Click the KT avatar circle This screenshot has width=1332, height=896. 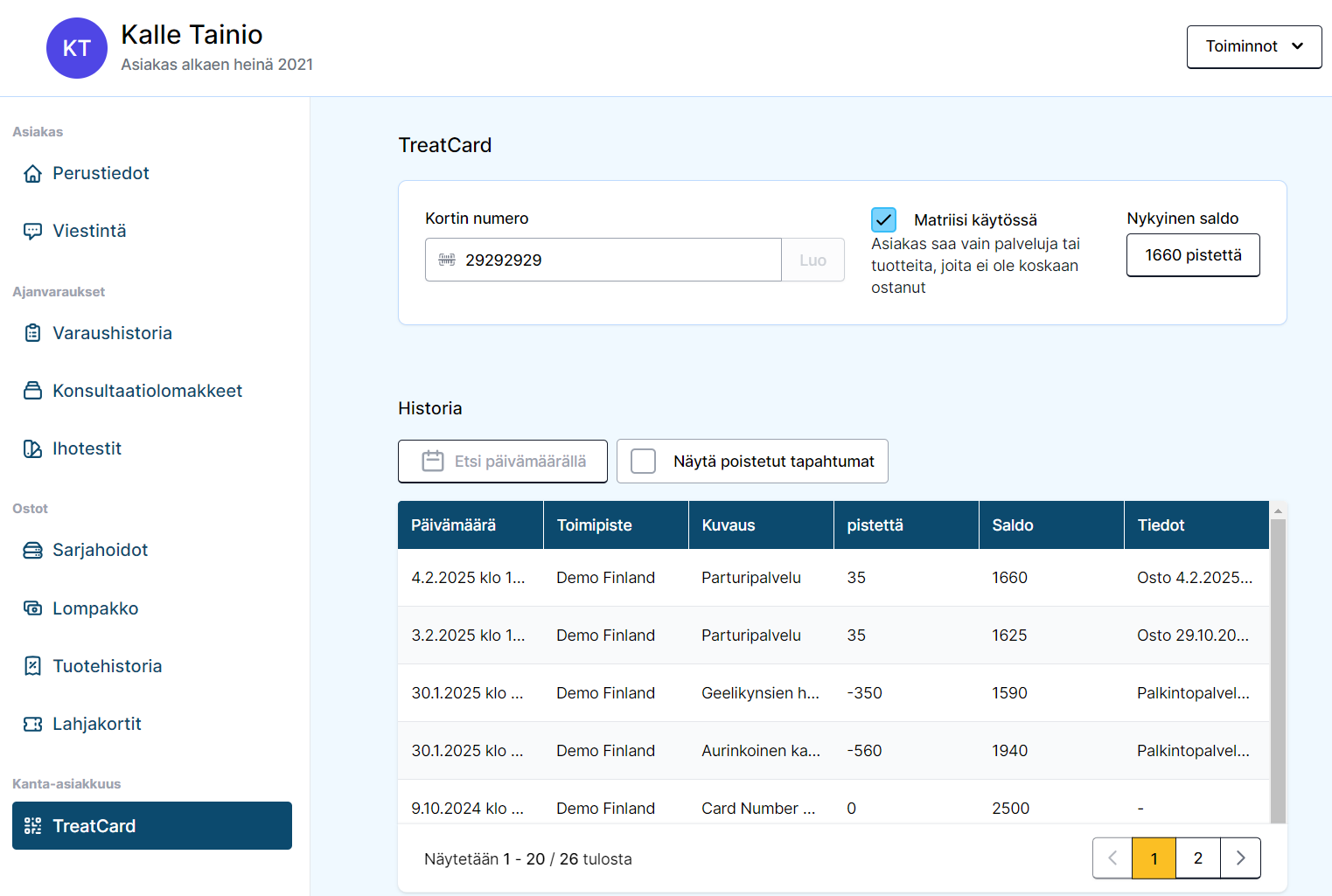click(x=77, y=48)
